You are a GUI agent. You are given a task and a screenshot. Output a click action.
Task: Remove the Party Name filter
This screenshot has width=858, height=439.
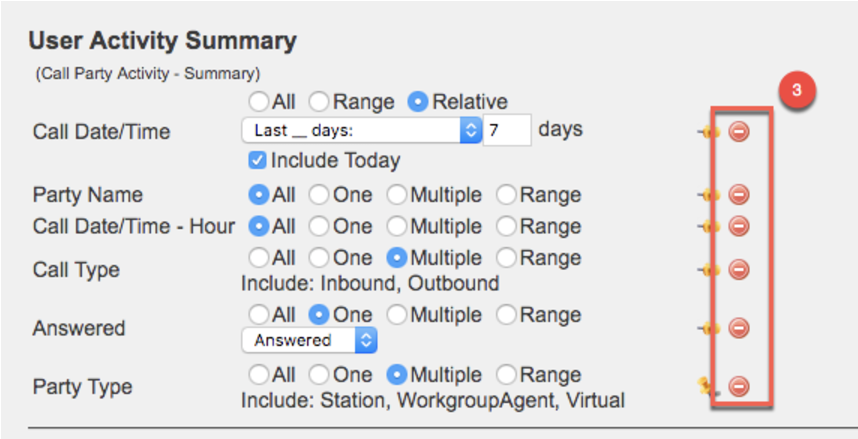pos(739,195)
